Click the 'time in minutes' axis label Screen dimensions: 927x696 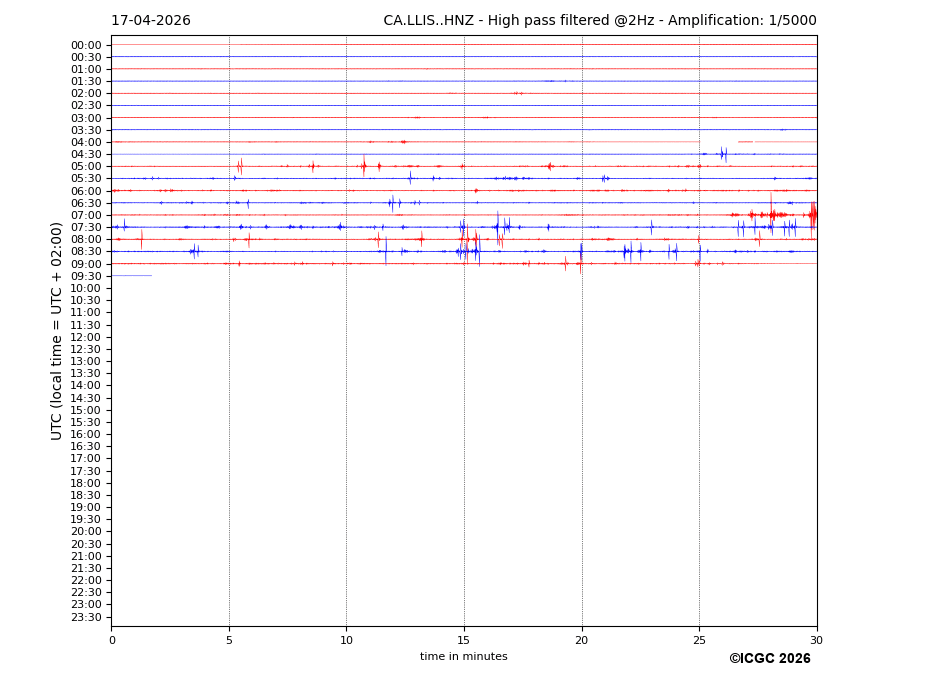(463, 657)
